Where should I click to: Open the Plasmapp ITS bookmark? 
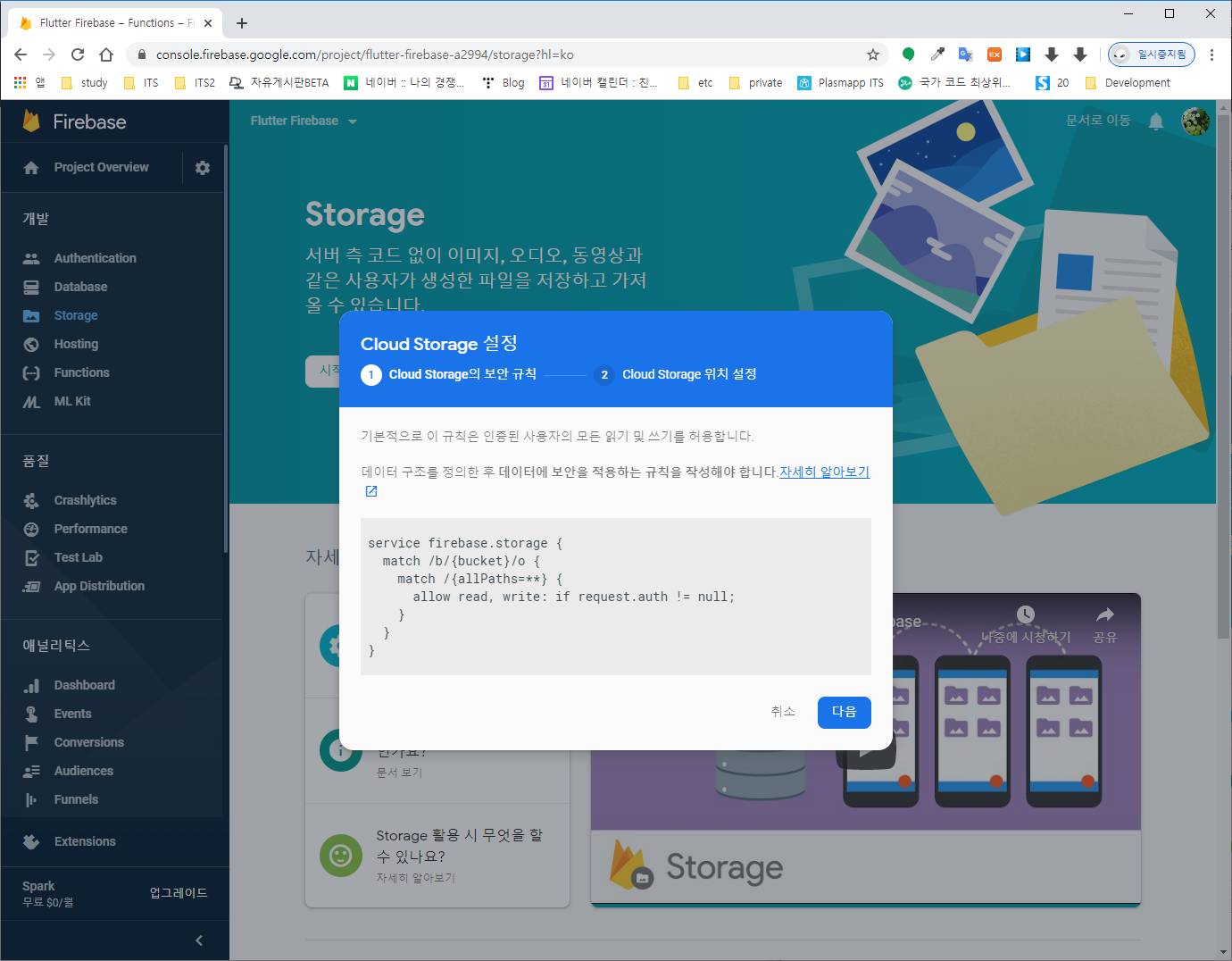point(841,83)
